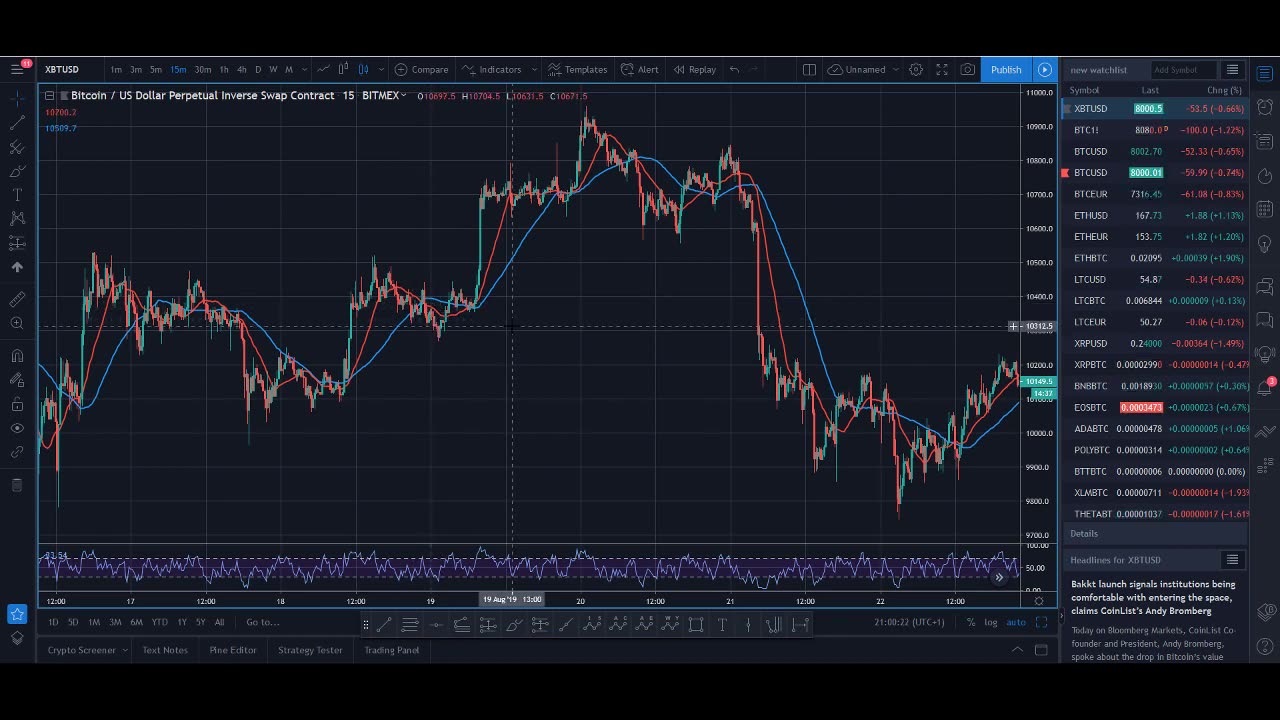
Task: Switch to 4h timeframe
Action: [x=241, y=69]
